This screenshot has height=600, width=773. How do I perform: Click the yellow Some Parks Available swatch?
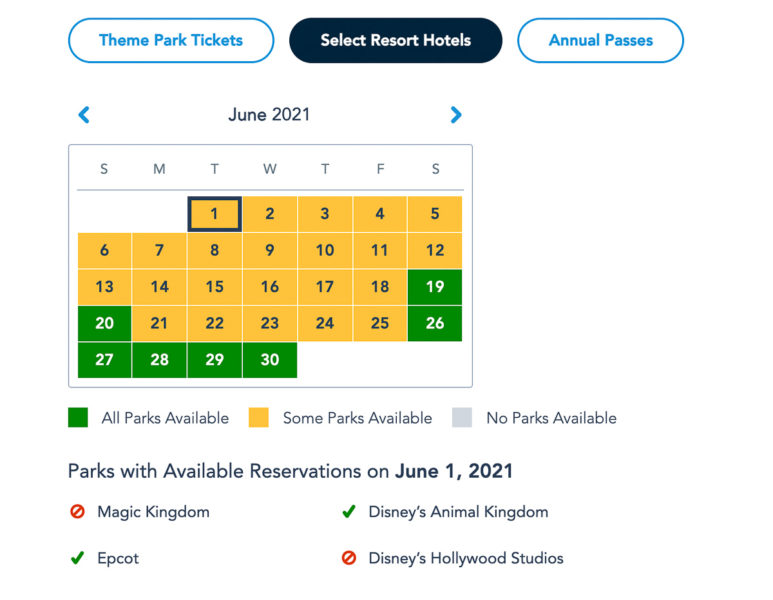259,418
